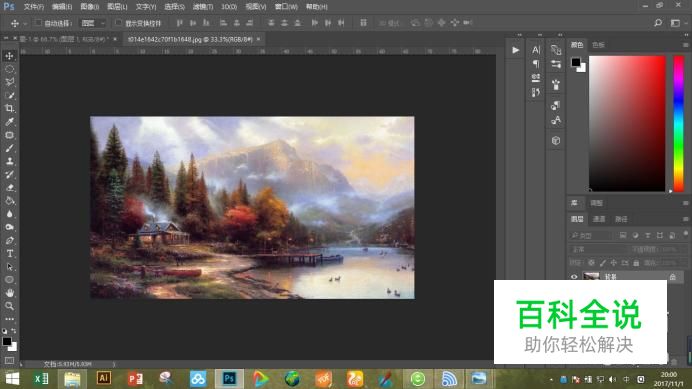
Task: Select the Elliptical Marquee tool
Action: click(9, 69)
